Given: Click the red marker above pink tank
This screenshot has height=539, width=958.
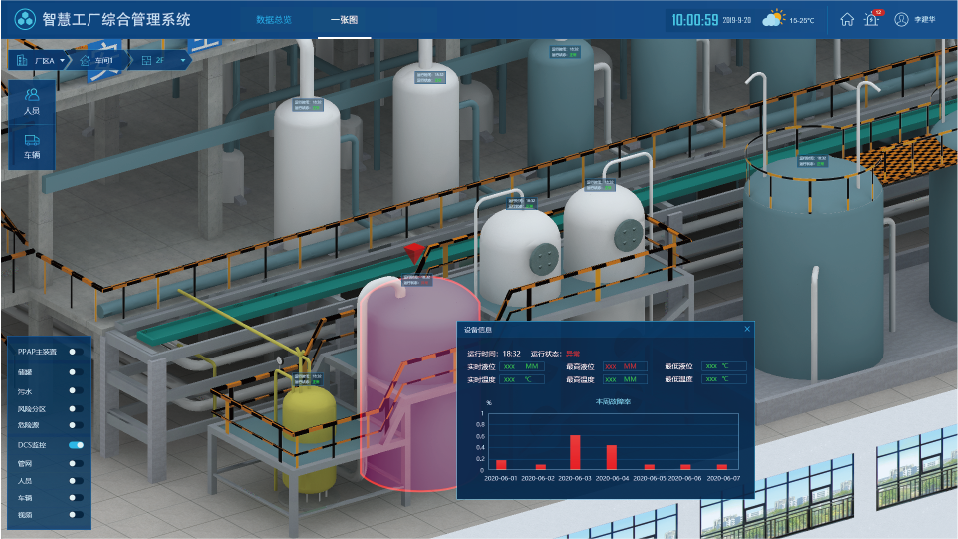Looking at the screenshot, I should (411, 252).
